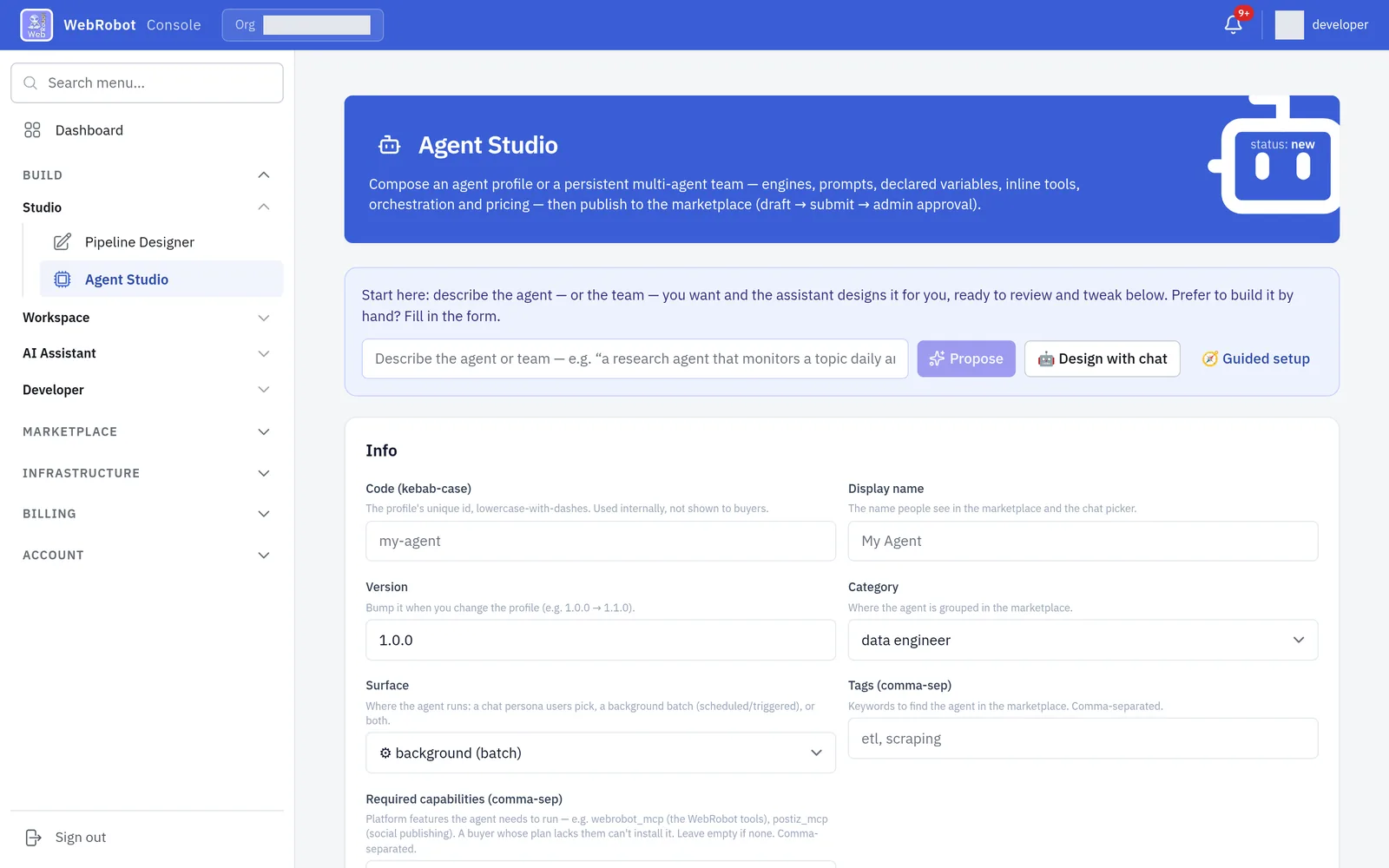
Task: Select Agent Studio menu item
Action: 161,279
